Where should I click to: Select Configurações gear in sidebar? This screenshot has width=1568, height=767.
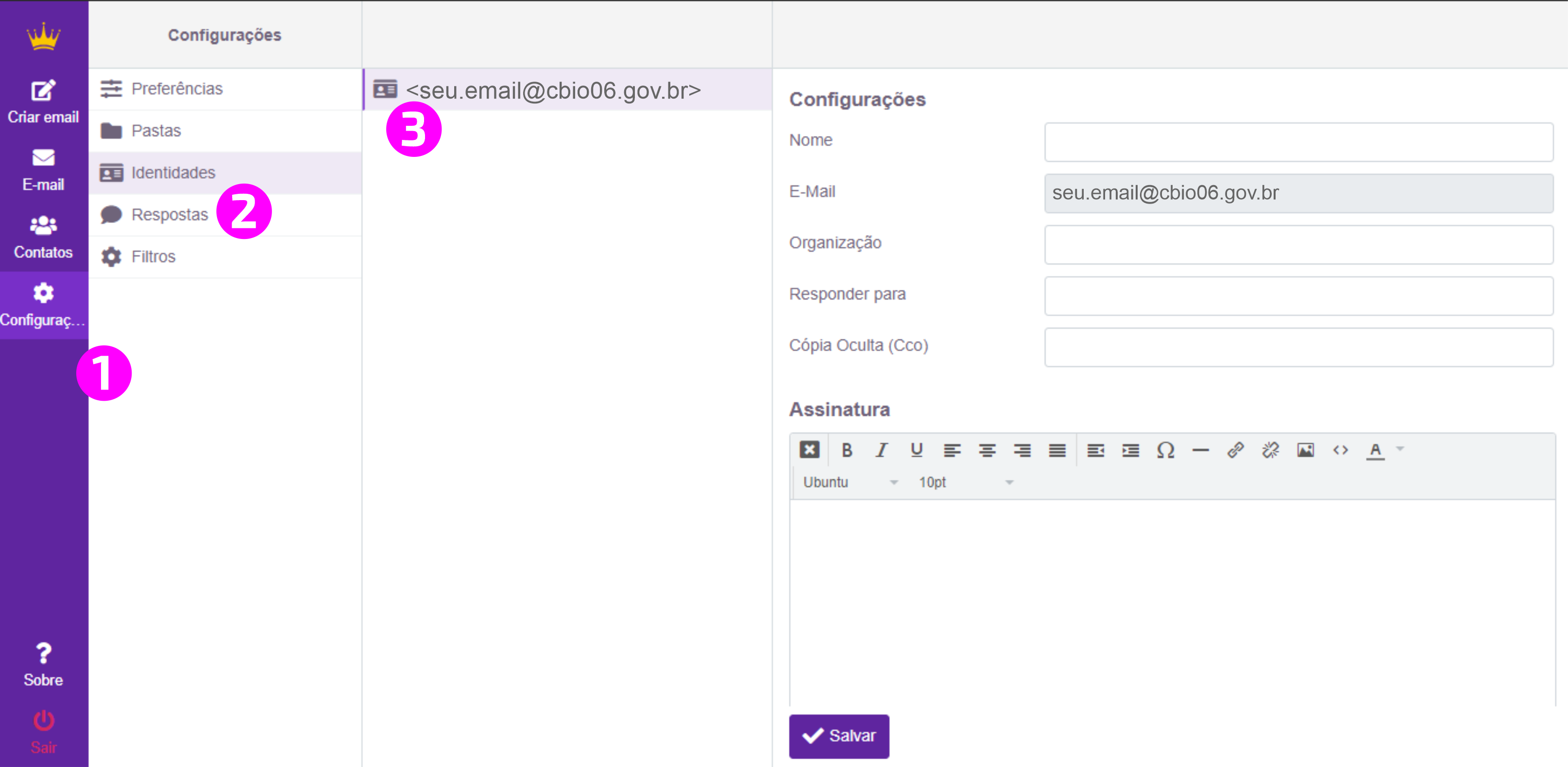(x=43, y=293)
